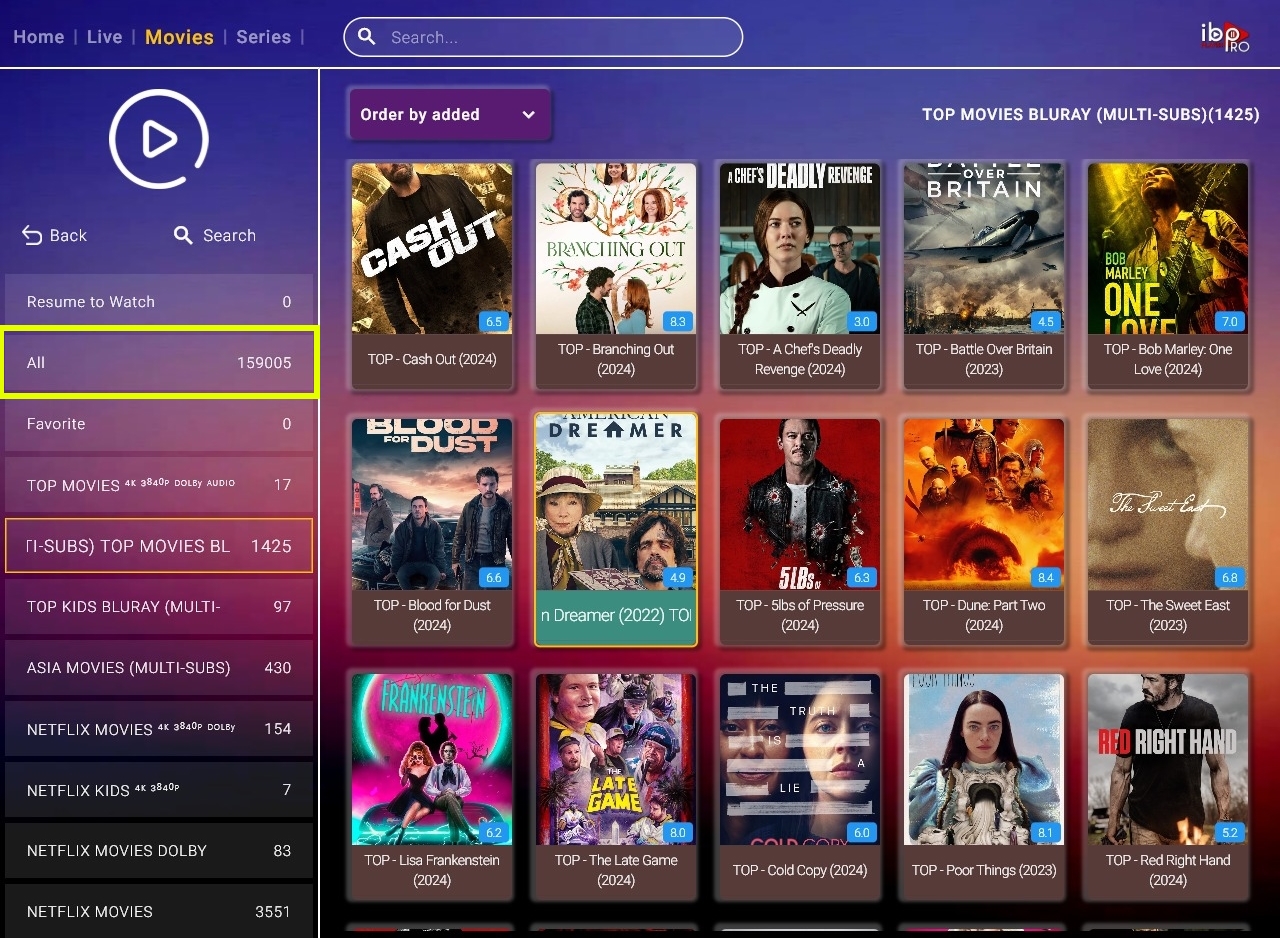Go to the Home tab
Viewport: 1280px width, 938px height.
tap(39, 37)
